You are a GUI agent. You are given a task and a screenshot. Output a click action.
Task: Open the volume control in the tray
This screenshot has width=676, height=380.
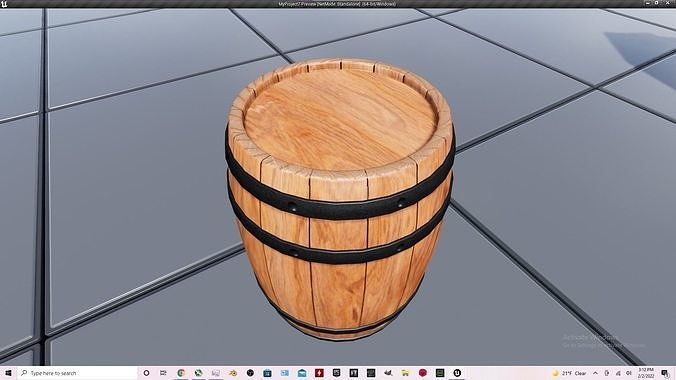click(629, 373)
